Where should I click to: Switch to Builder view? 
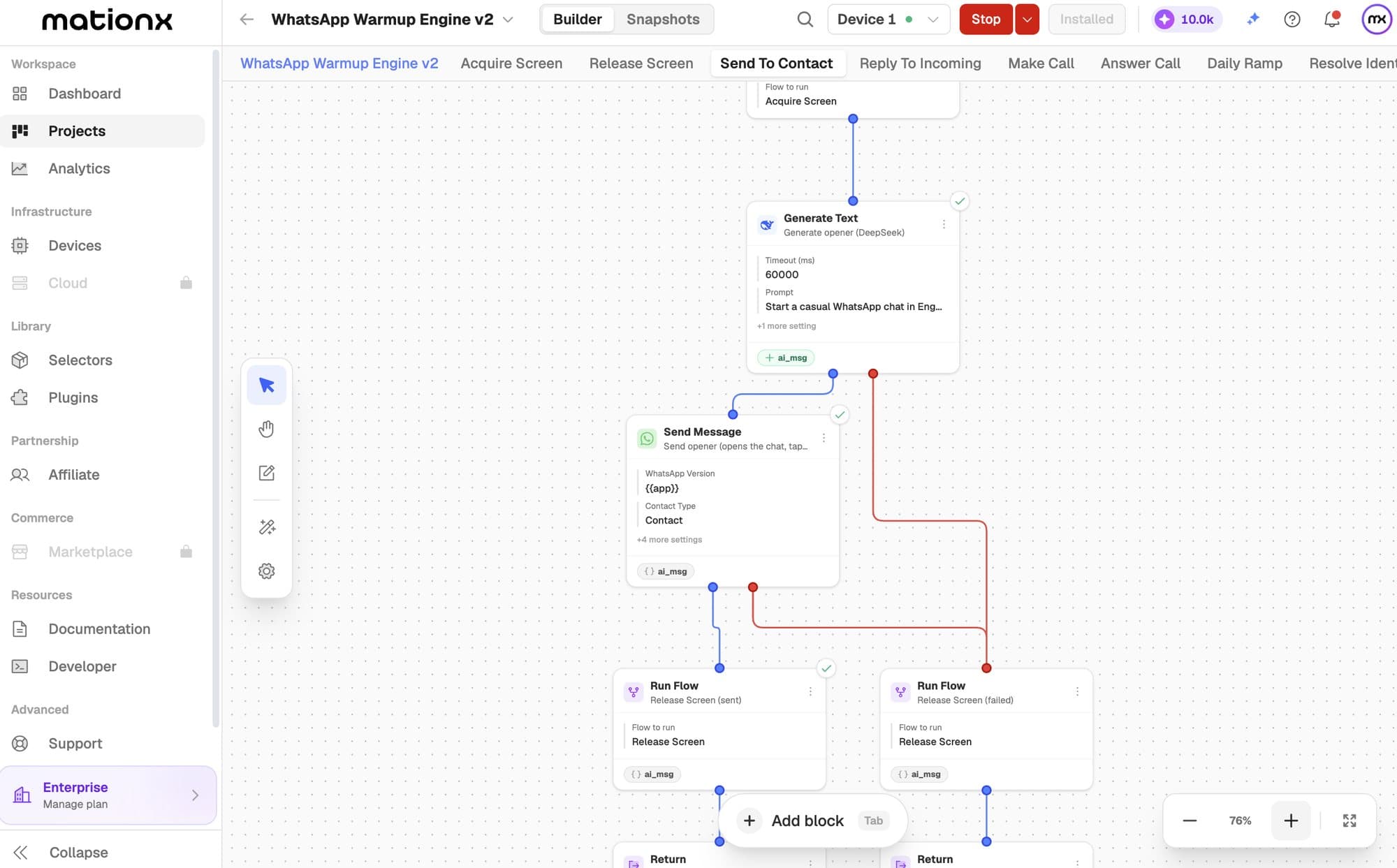(x=577, y=20)
